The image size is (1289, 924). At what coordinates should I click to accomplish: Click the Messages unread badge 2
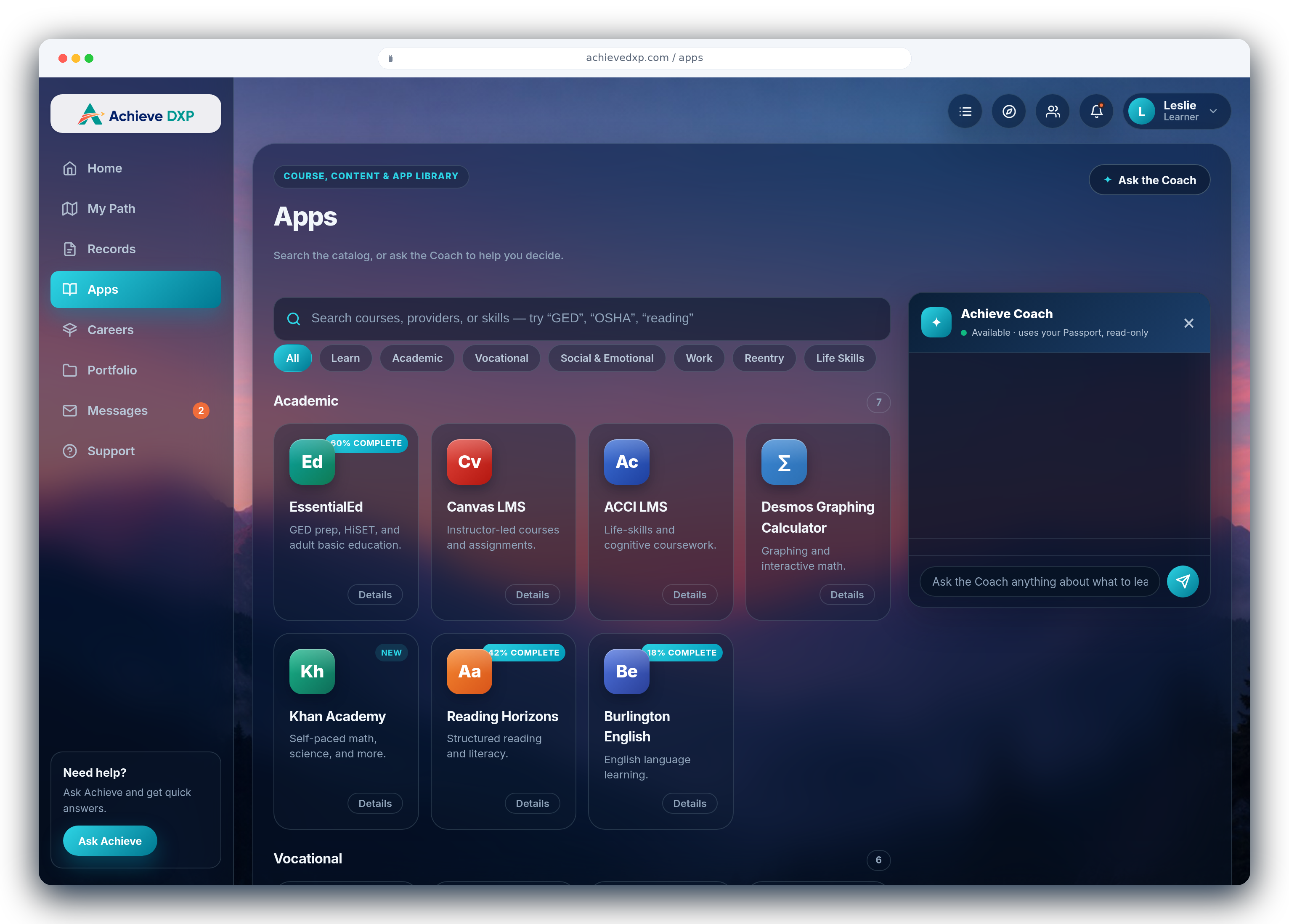pos(201,411)
